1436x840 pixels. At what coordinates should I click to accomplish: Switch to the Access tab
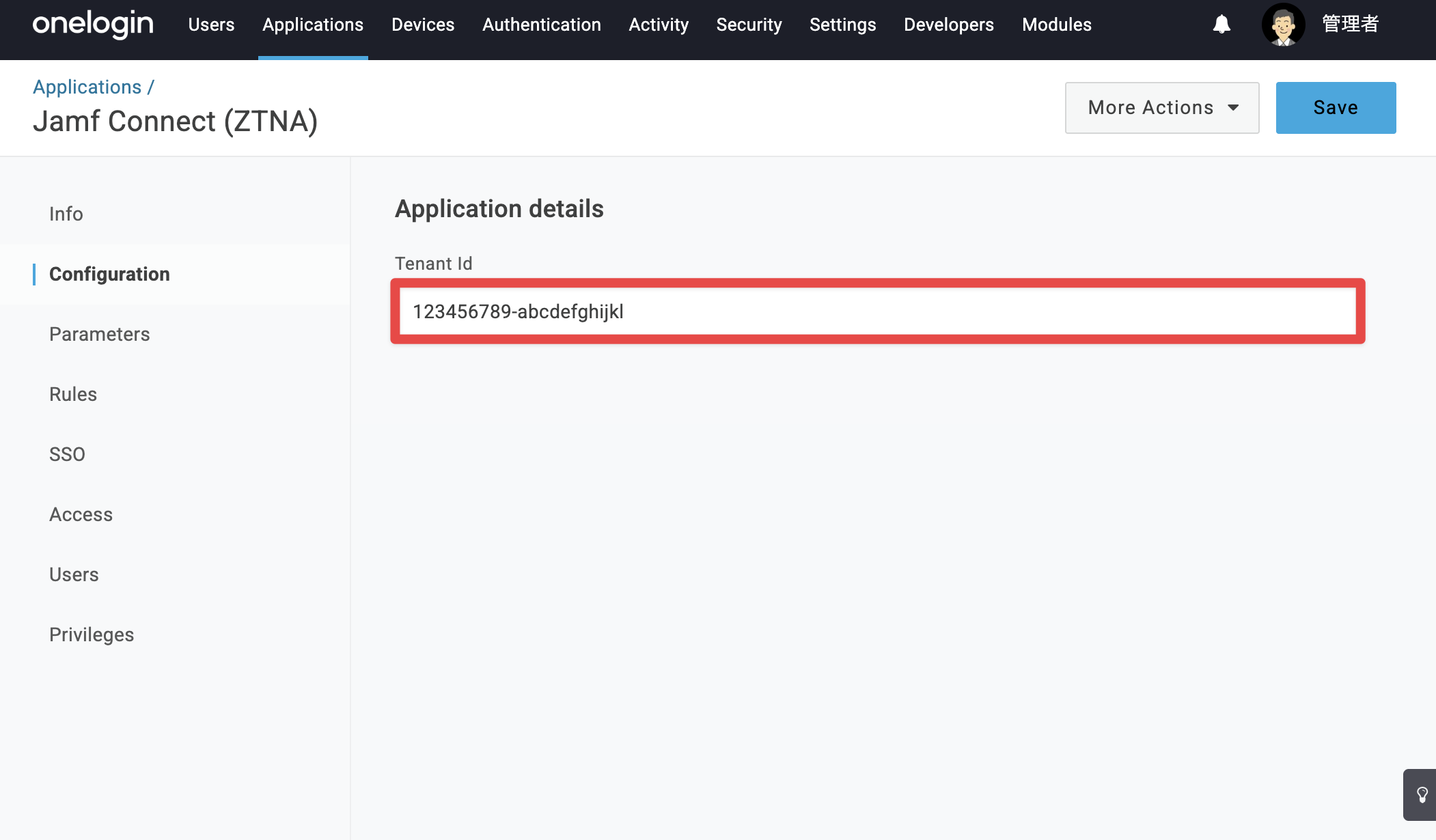pos(81,514)
